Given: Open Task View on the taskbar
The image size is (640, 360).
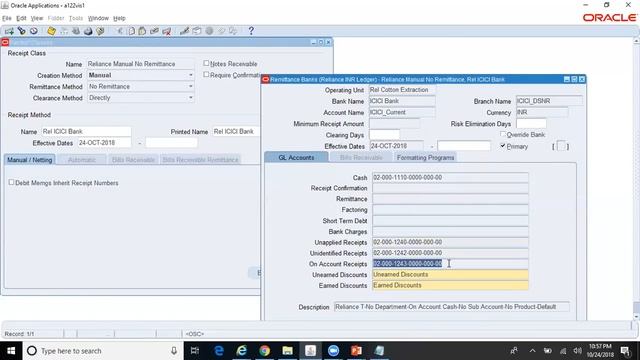Looking at the screenshot, I should click(195, 351).
